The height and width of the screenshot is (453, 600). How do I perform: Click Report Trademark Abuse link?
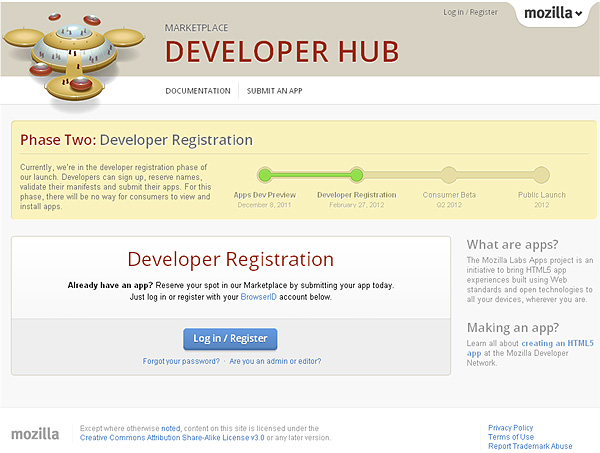pyautogui.click(x=530, y=446)
